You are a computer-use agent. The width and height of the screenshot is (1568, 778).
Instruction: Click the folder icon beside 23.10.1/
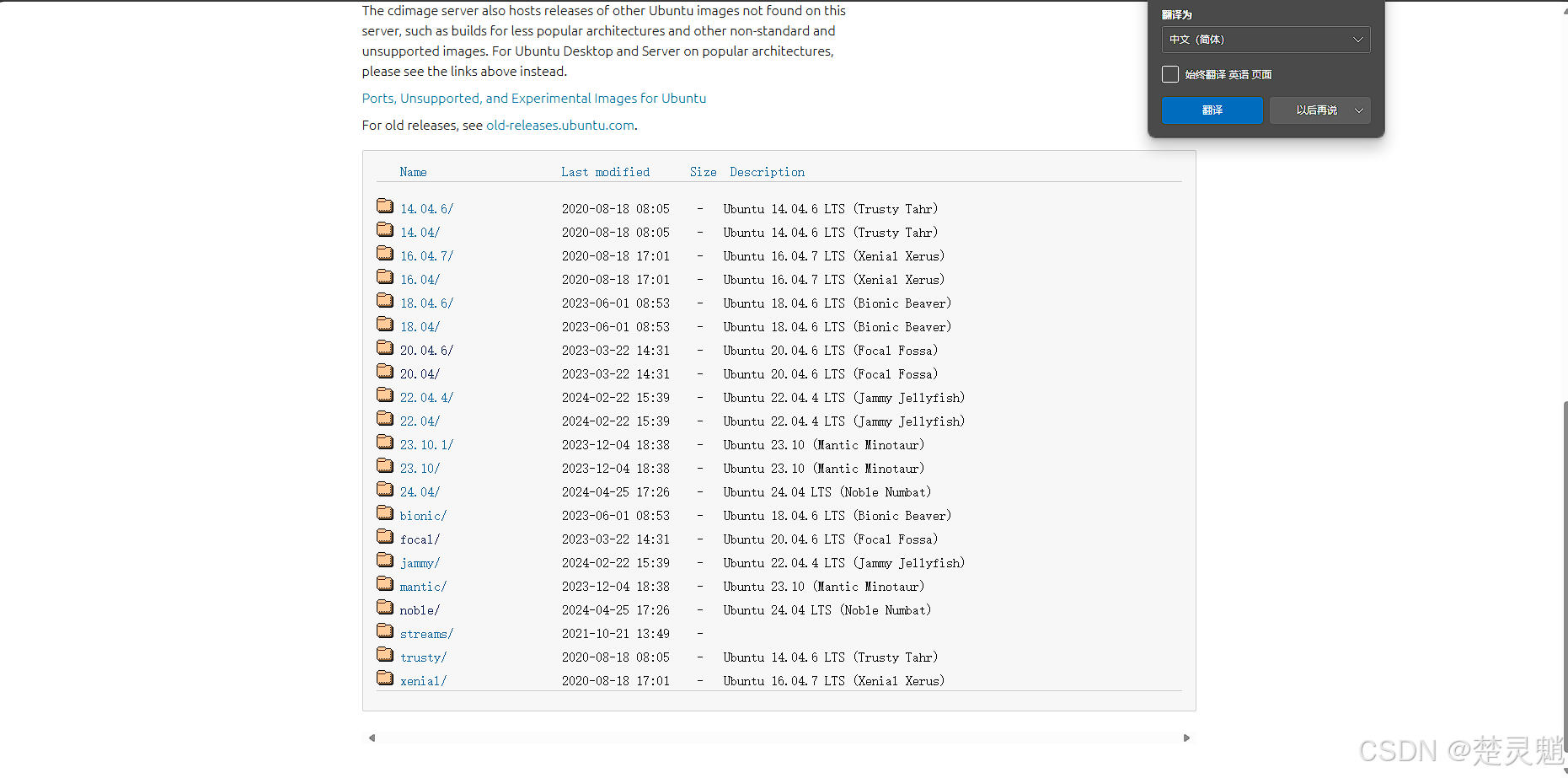385,442
